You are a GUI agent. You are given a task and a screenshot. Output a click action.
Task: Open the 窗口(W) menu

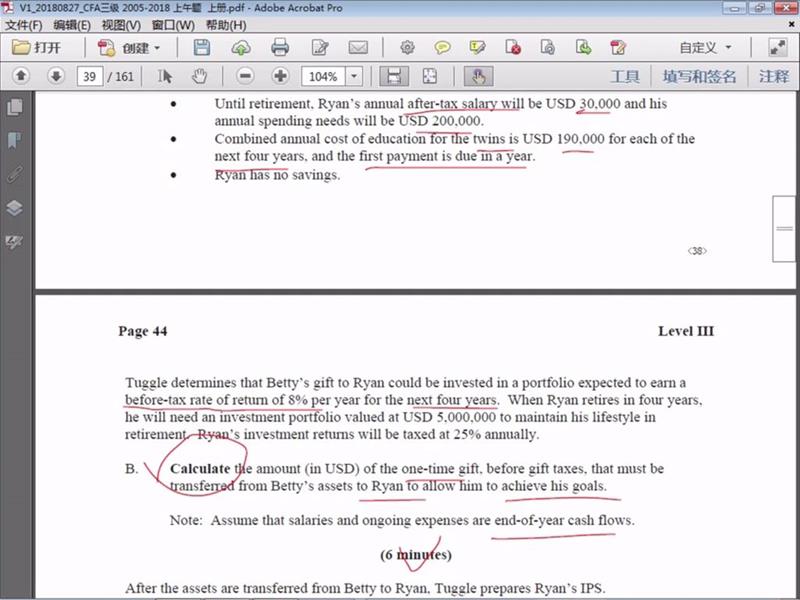pyautogui.click(x=173, y=25)
